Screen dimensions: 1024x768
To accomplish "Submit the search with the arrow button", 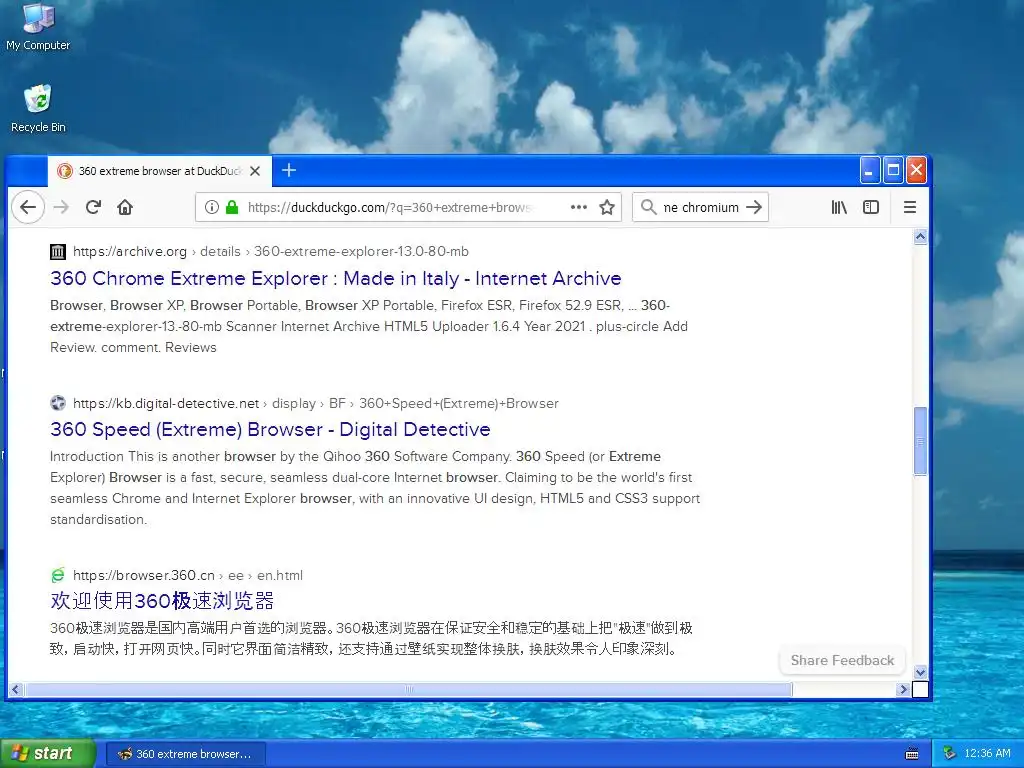I will (x=754, y=208).
